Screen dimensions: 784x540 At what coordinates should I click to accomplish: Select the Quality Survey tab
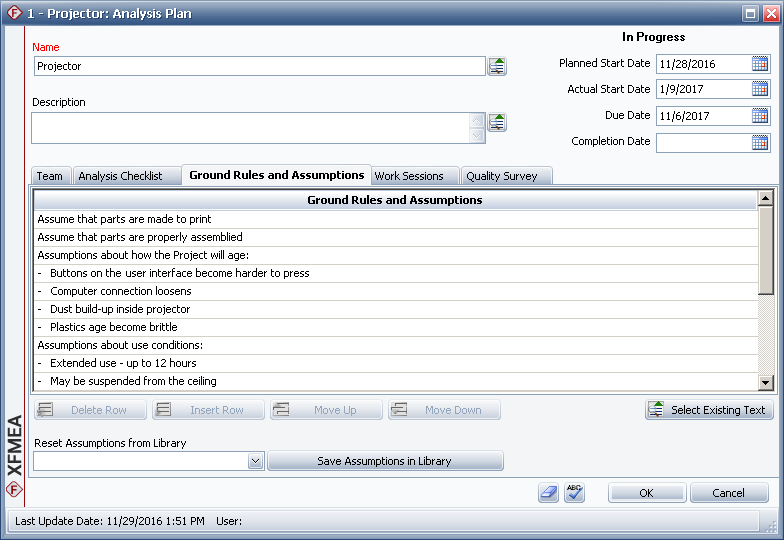pos(502,176)
